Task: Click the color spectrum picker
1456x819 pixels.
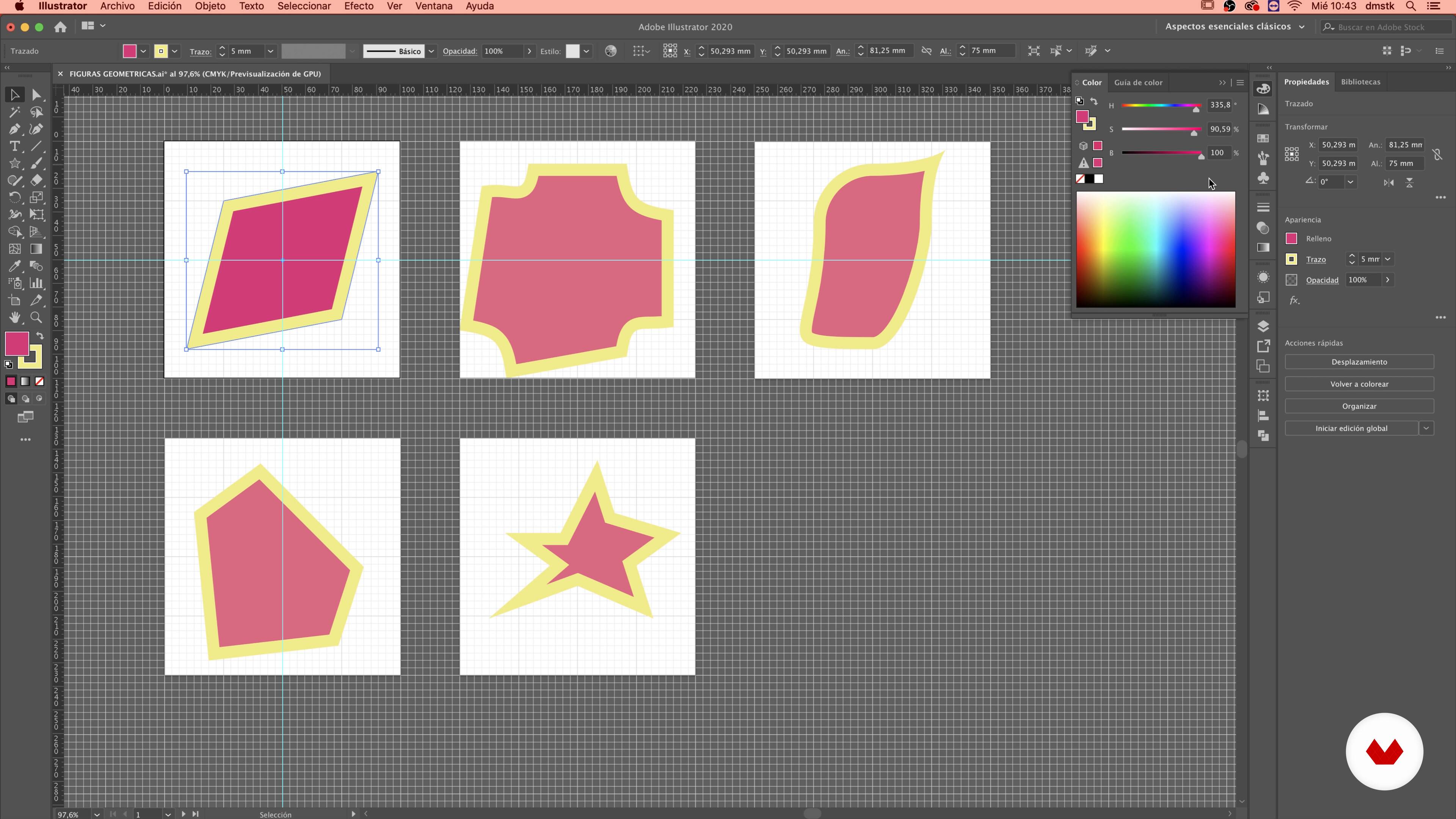Action: [x=1155, y=249]
